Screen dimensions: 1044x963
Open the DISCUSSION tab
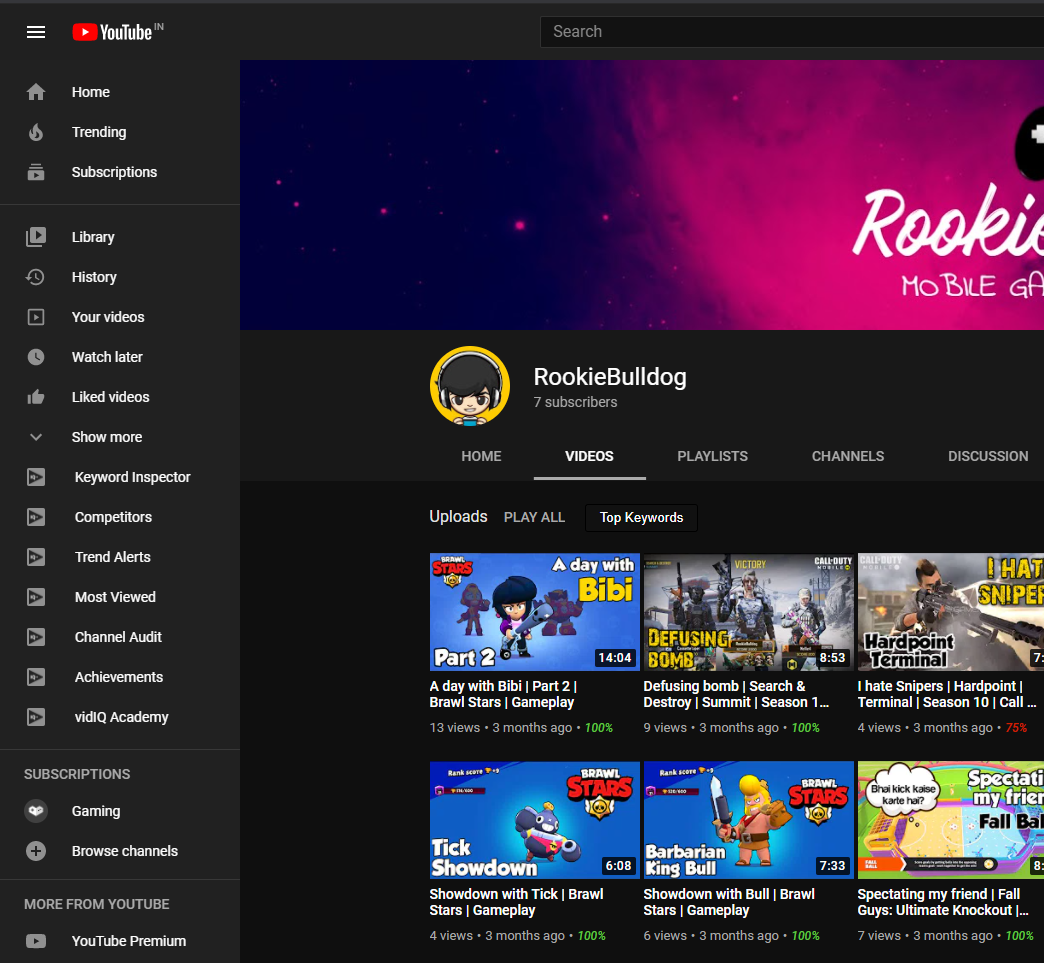988,456
